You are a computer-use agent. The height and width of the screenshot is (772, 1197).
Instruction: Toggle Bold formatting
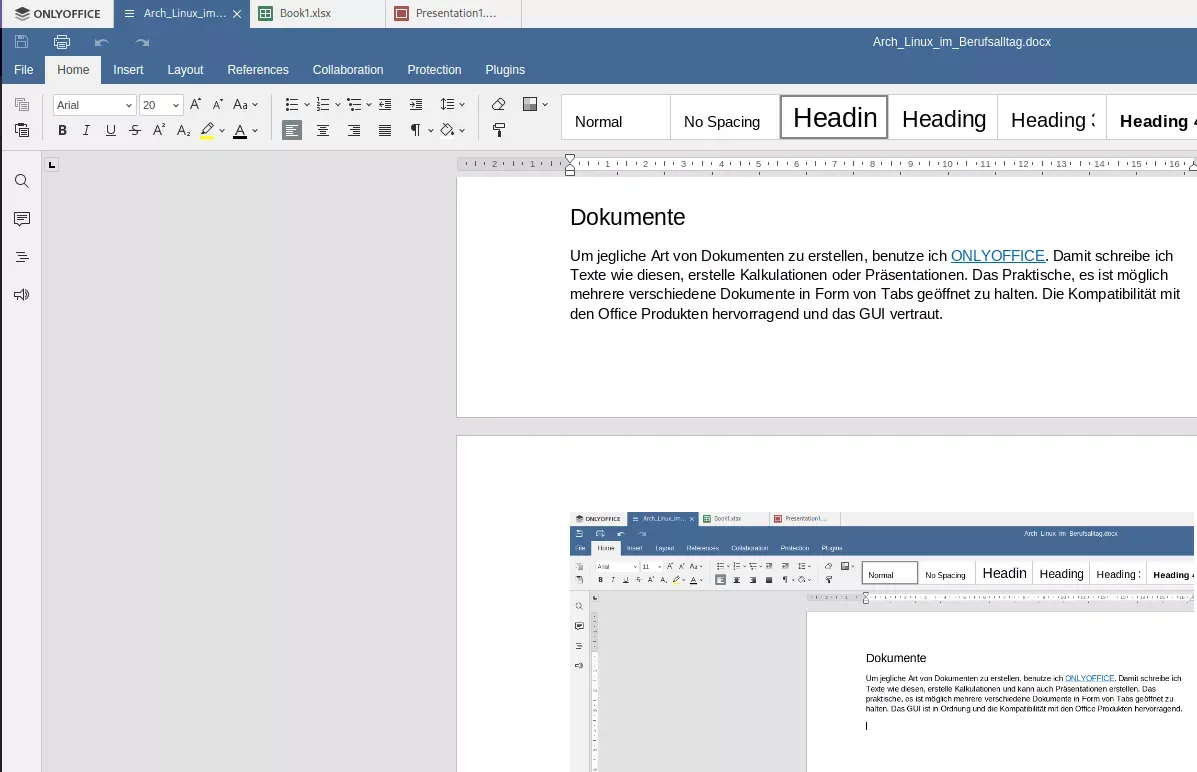coord(63,131)
